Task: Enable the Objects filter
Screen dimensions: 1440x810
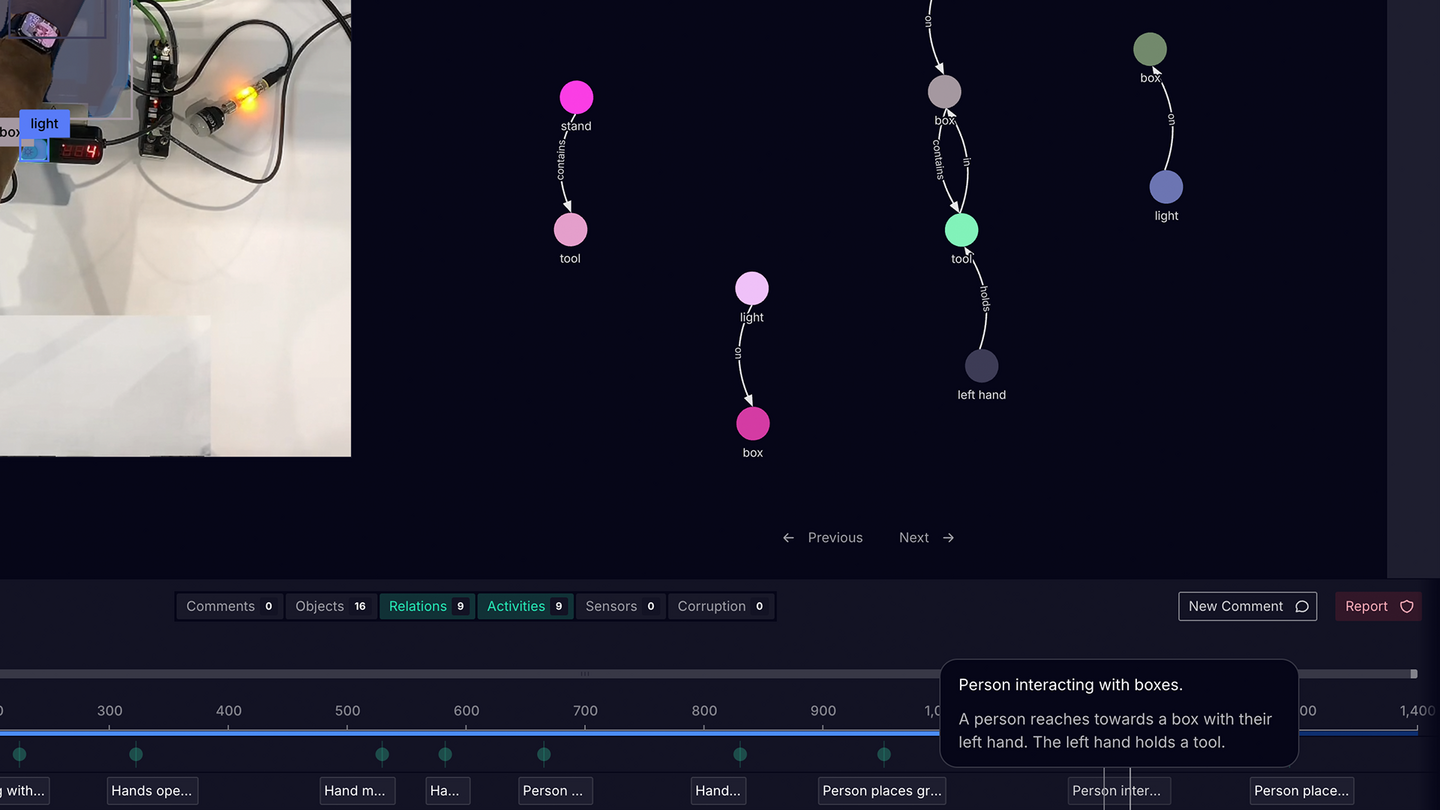Action: pos(330,606)
